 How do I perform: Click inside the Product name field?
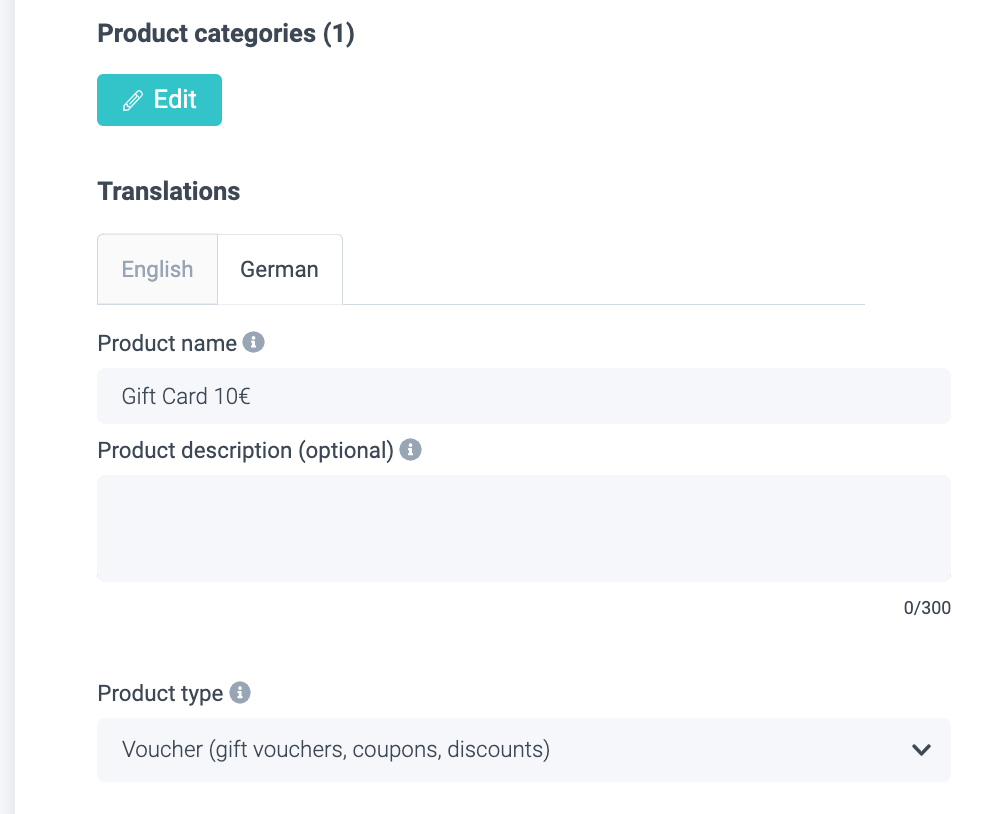(x=523, y=396)
